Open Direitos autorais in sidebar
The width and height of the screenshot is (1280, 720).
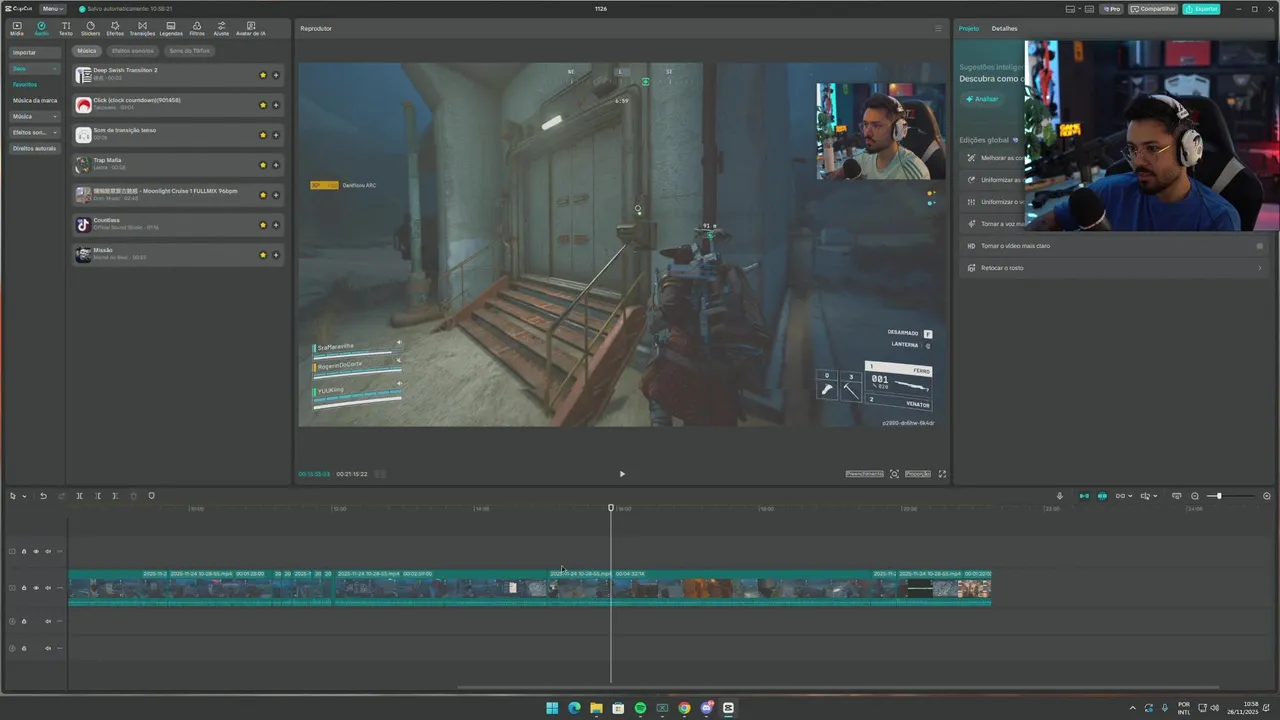pos(35,148)
